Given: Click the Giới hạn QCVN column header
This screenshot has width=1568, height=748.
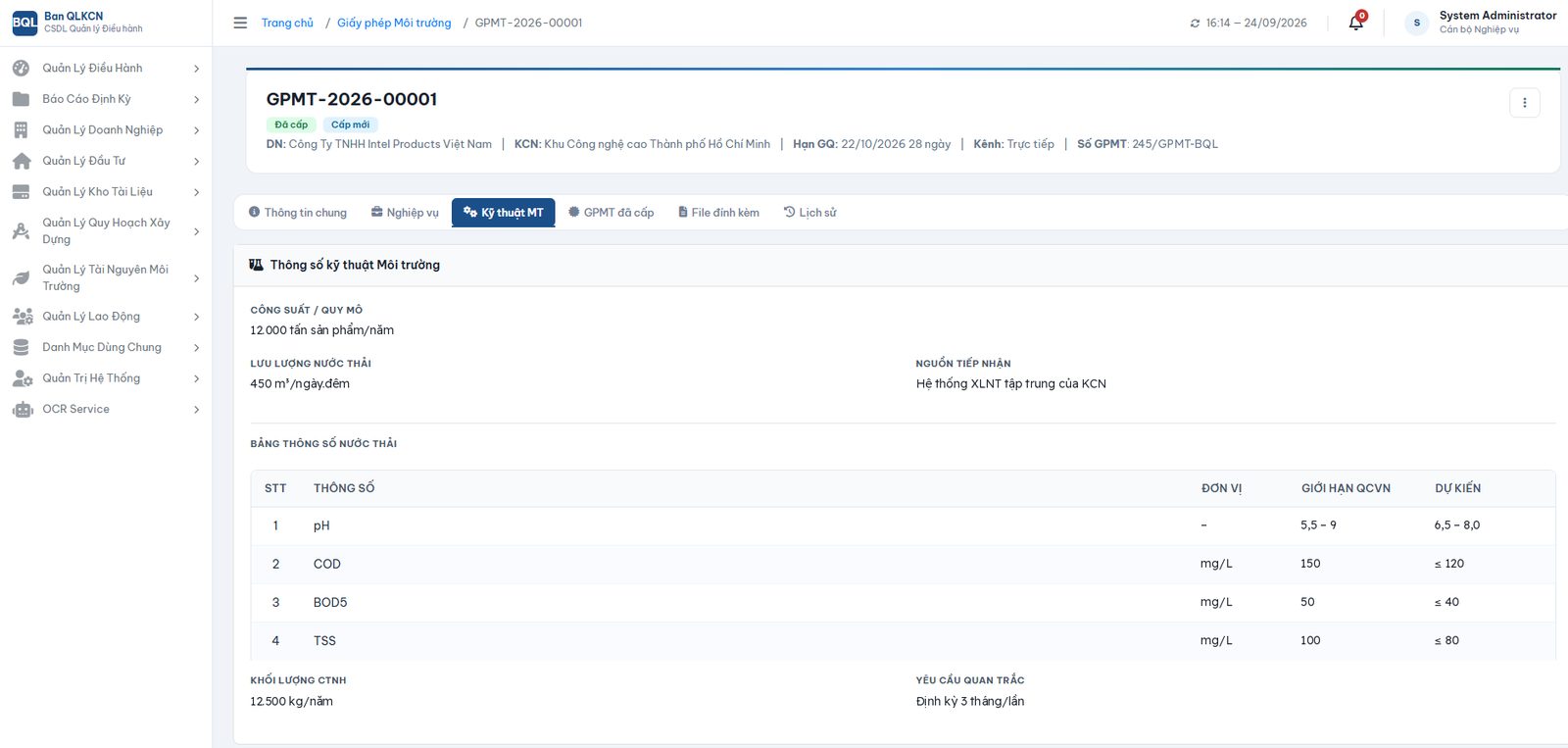Looking at the screenshot, I should 1346,488.
